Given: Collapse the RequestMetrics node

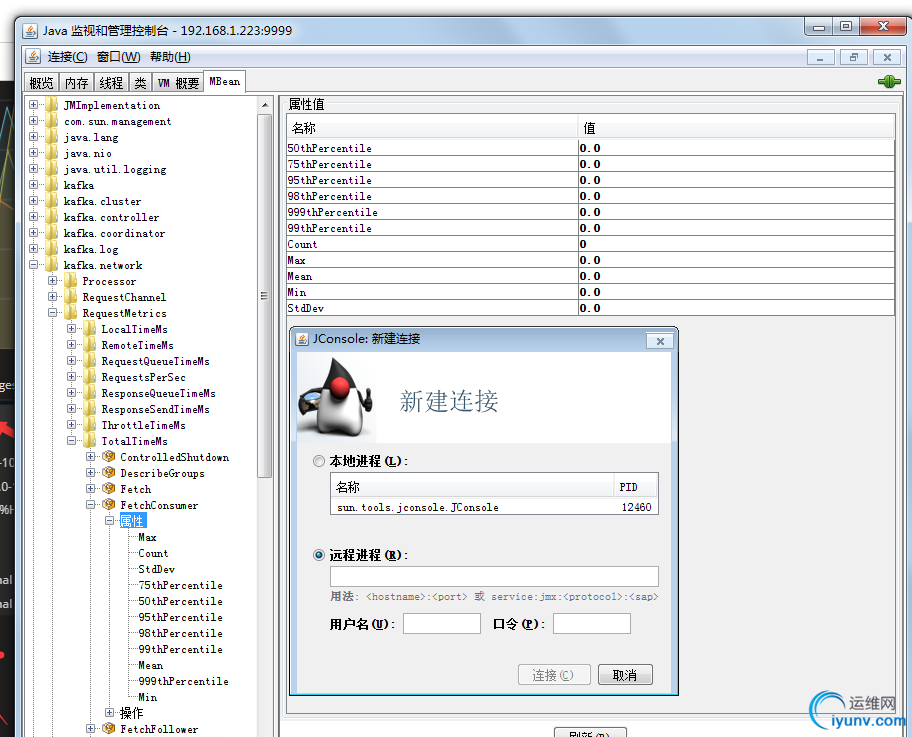Looking at the screenshot, I should coord(52,312).
